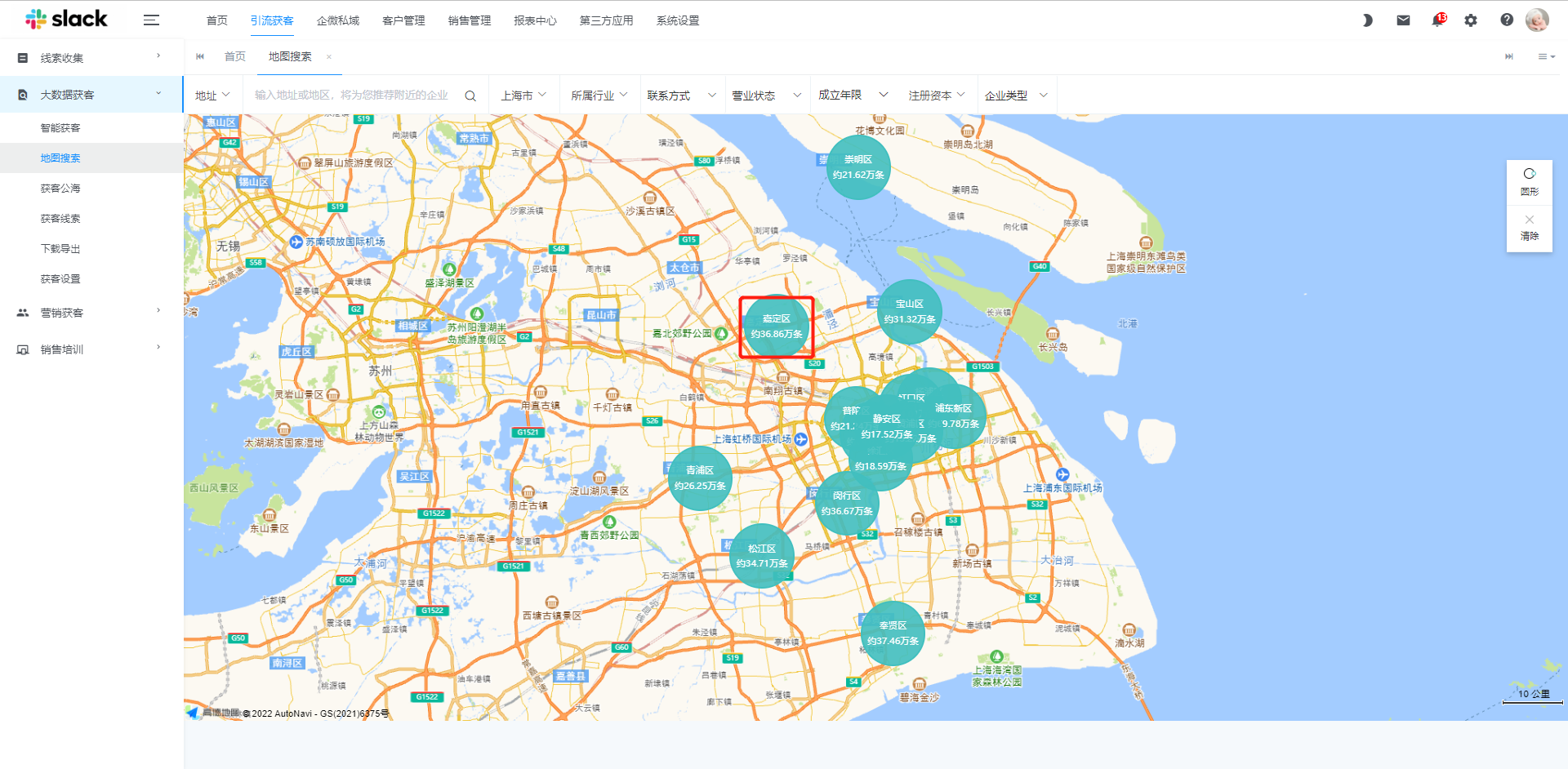The width and height of the screenshot is (1568, 769).
Task: Open 销售管理 top menu
Action: click(470, 20)
